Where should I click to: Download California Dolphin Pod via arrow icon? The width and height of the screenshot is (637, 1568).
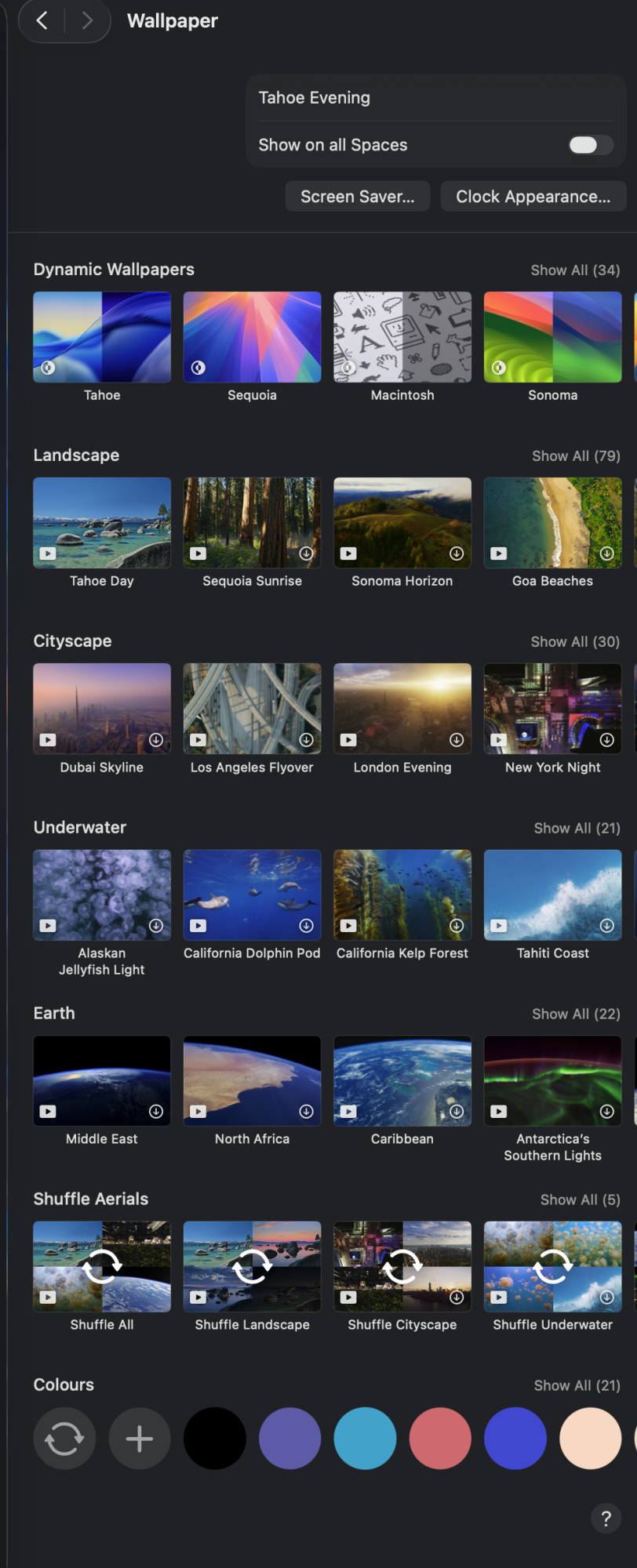(x=307, y=926)
